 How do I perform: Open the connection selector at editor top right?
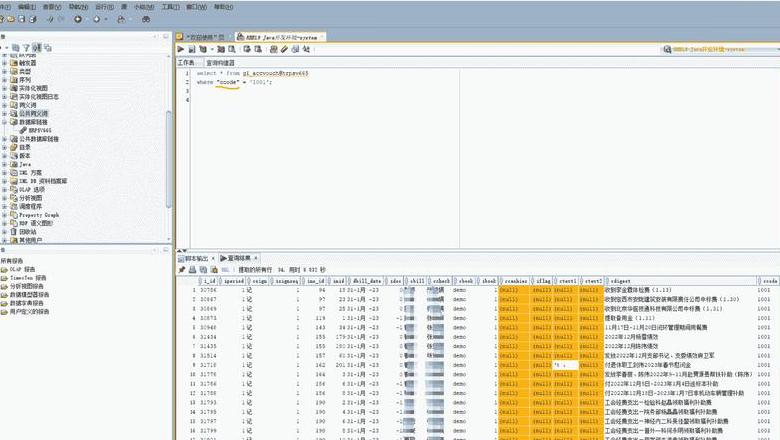[721, 49]
